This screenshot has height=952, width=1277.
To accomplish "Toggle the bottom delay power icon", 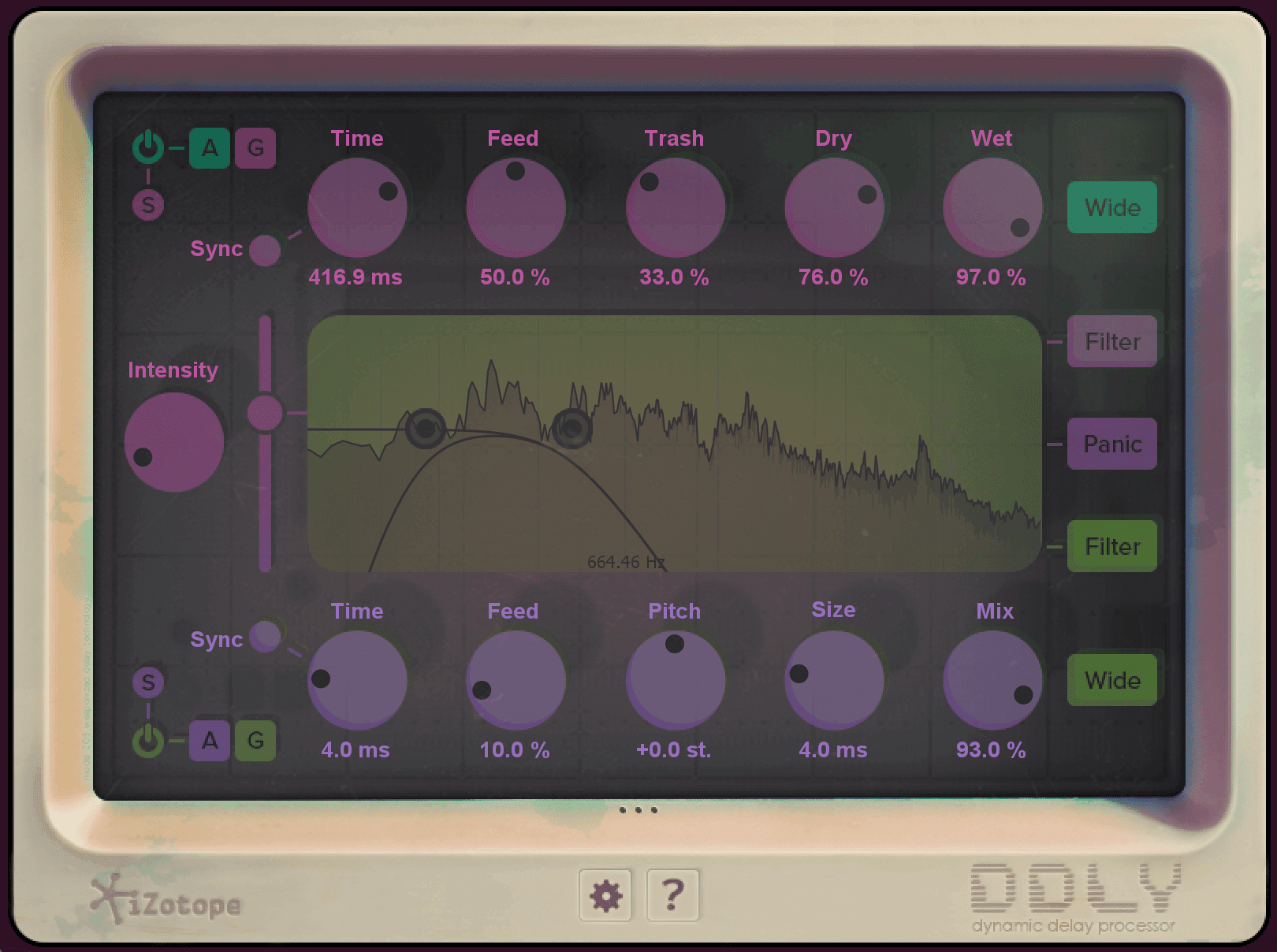I will [x=148, y=741].
